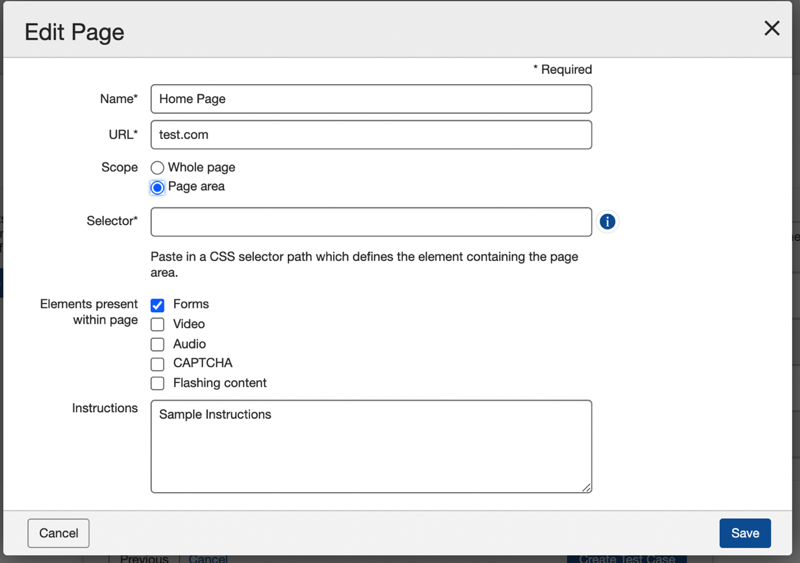Screen dimensions: 800x563
Task: Check the CAPTCHA checkbox
Action: click(157, 364)
